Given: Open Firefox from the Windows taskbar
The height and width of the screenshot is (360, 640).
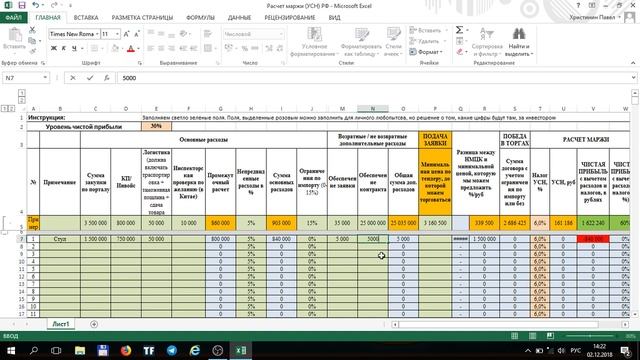Looking at the screenshot, I should 126,350.
